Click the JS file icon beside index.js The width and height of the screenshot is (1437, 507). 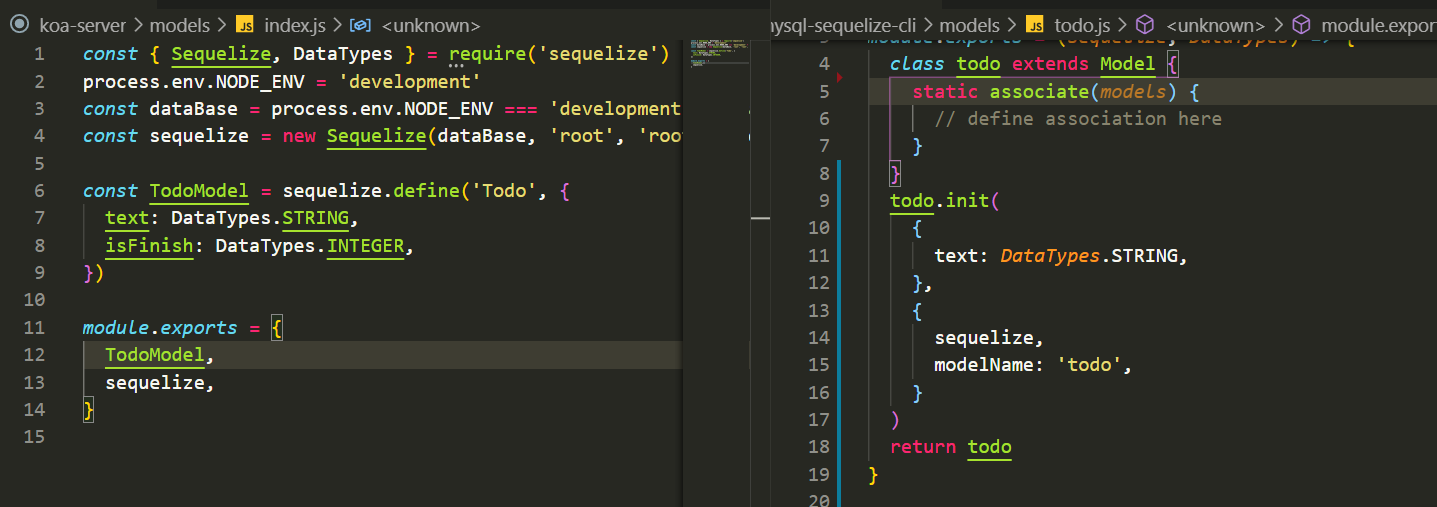pos(245,25)
